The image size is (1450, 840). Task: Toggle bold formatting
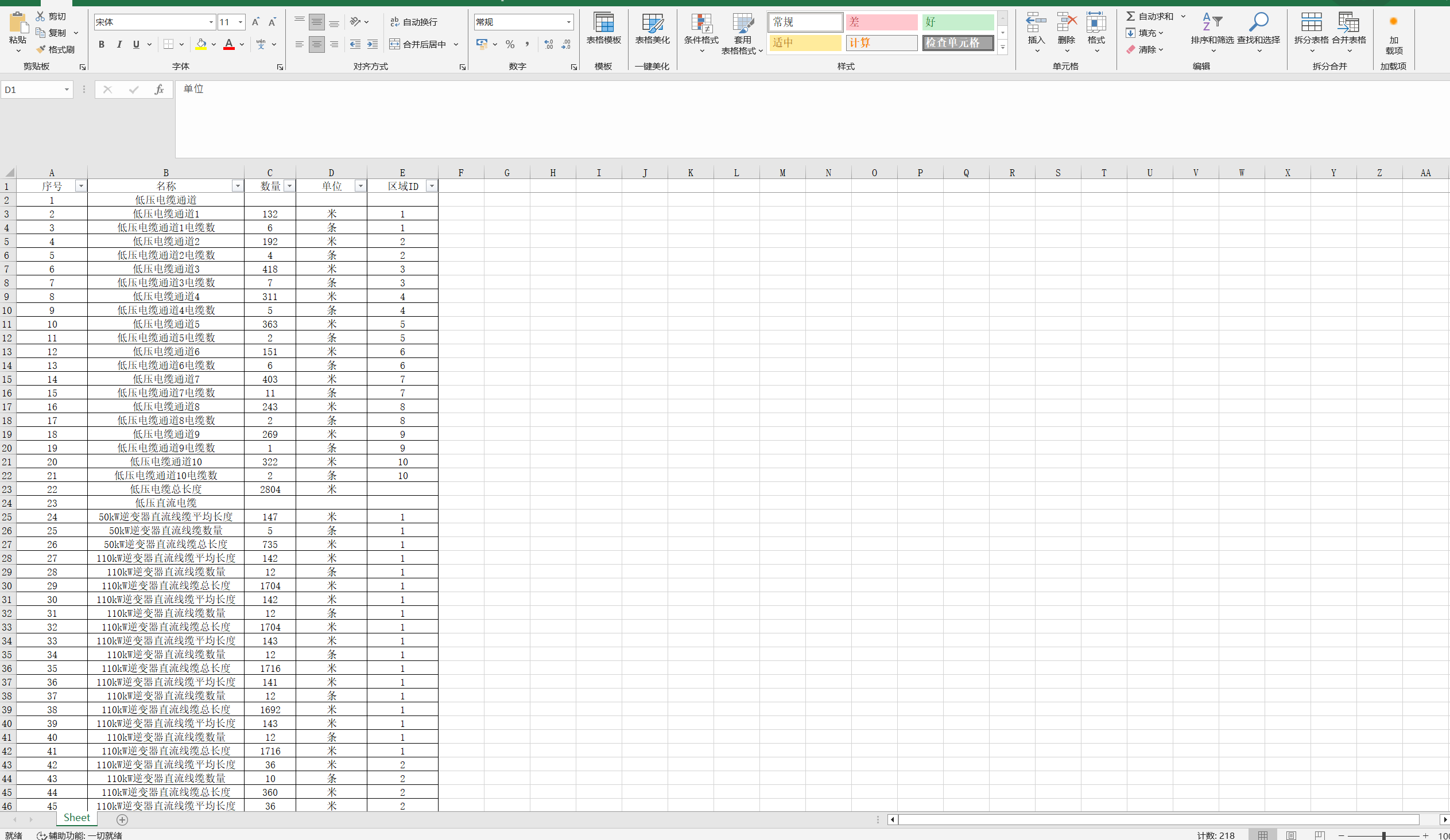click(101, 44)
